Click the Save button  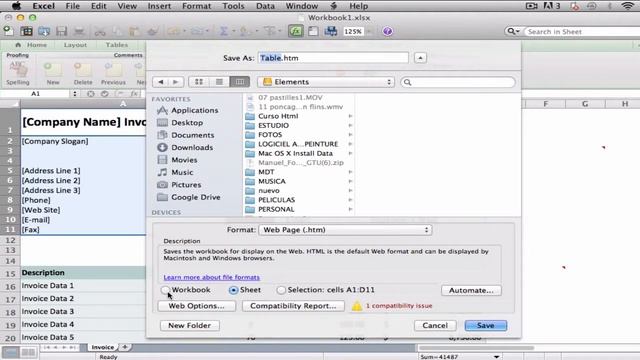click(x=486, y=325)
